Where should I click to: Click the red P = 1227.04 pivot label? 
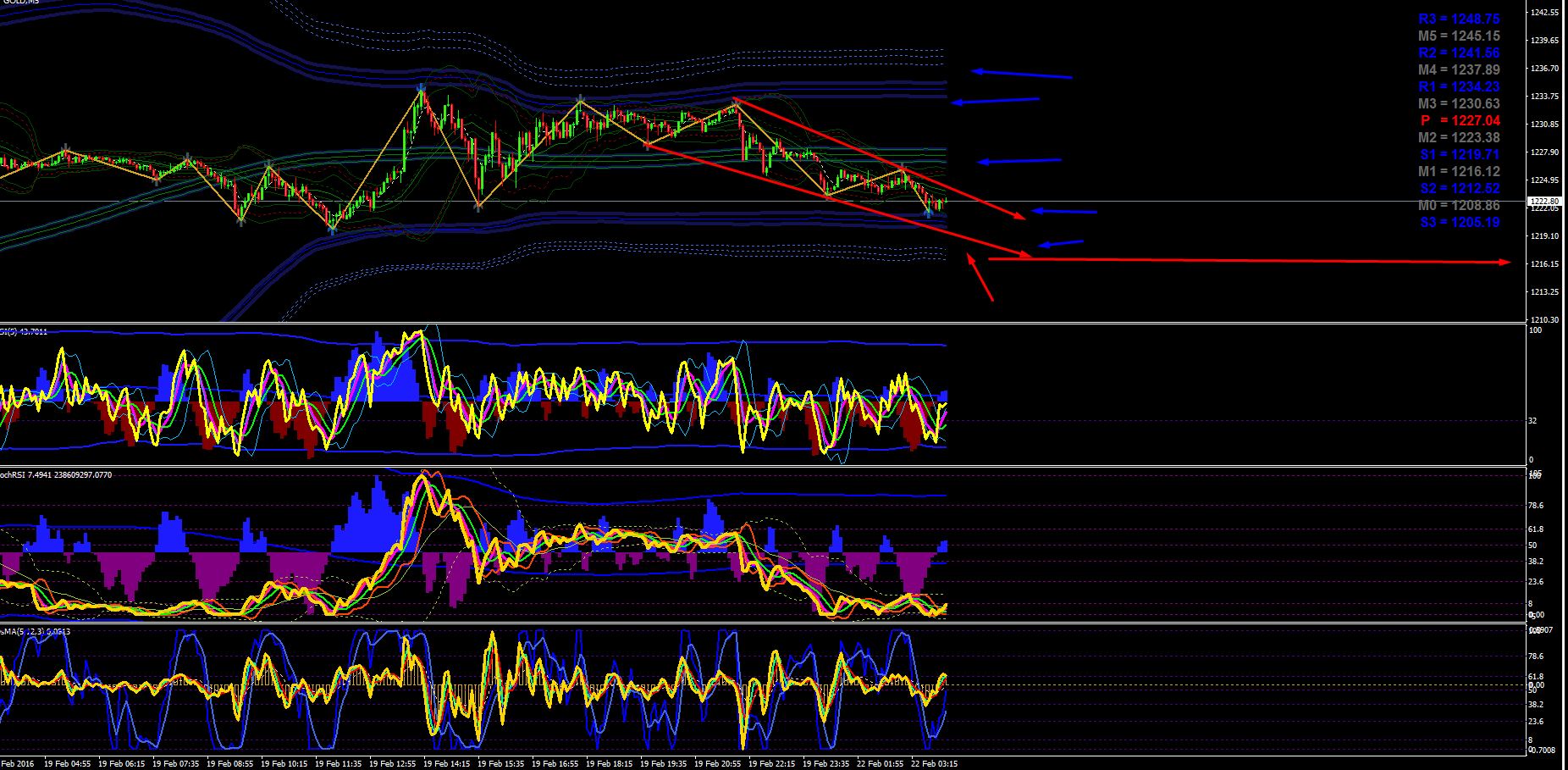click(1460, 120)
